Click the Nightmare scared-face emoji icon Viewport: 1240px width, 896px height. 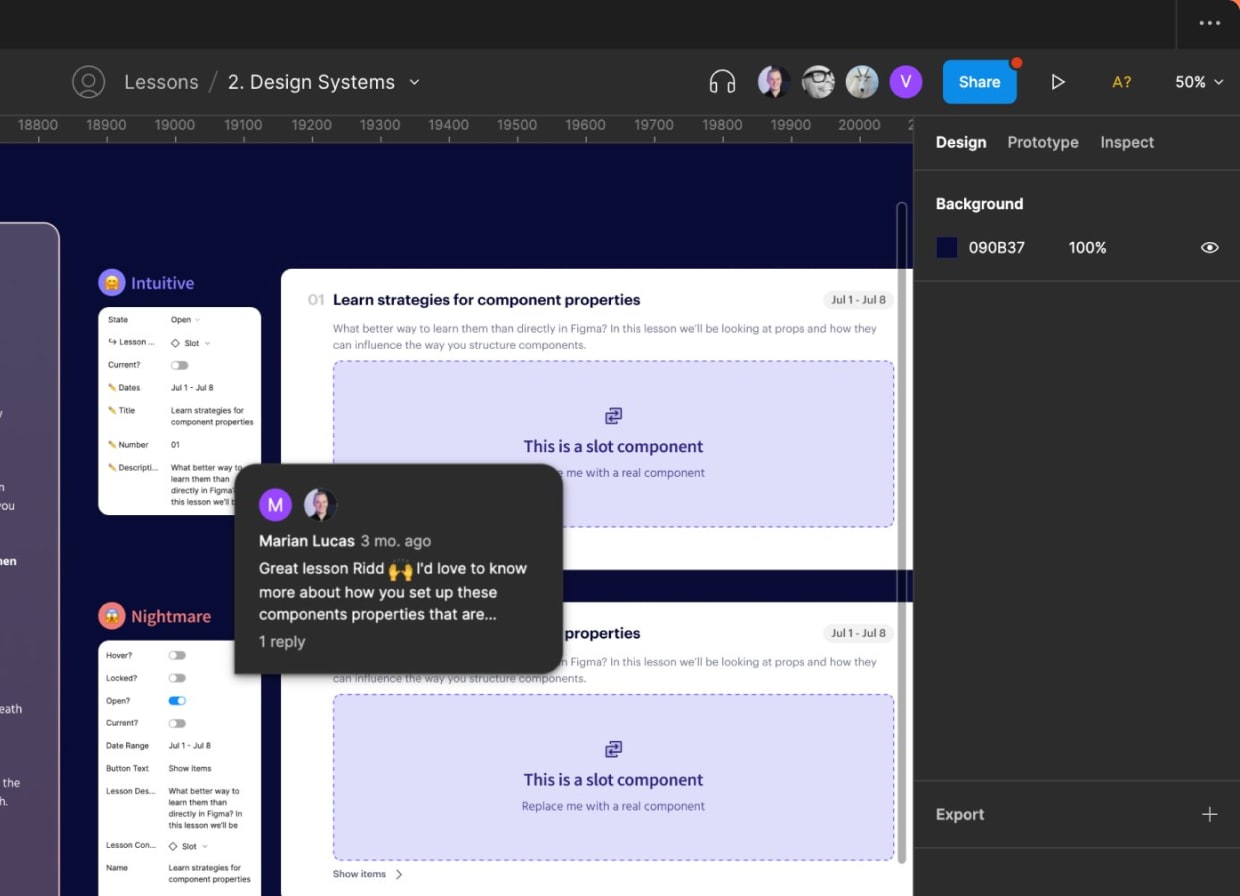(111, 616)
